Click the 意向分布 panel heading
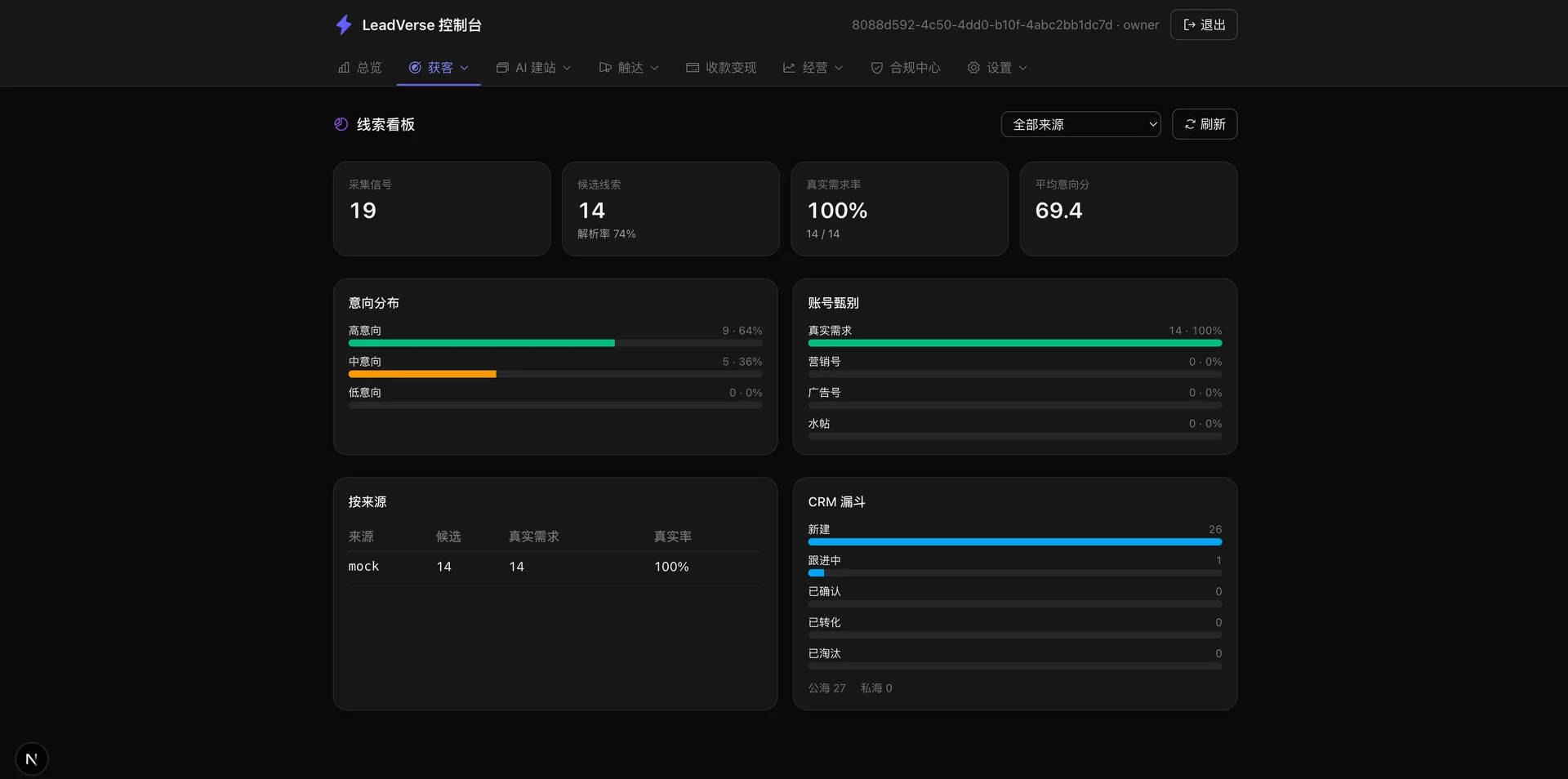This screenshot has height=779, width=1568. tap(374, 303)
